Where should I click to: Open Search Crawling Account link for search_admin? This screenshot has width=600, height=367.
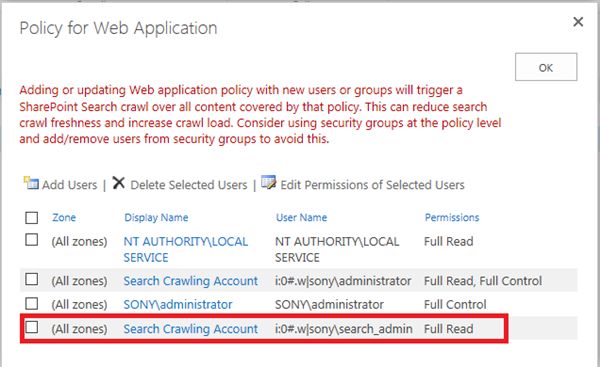[x=191, y=329]
